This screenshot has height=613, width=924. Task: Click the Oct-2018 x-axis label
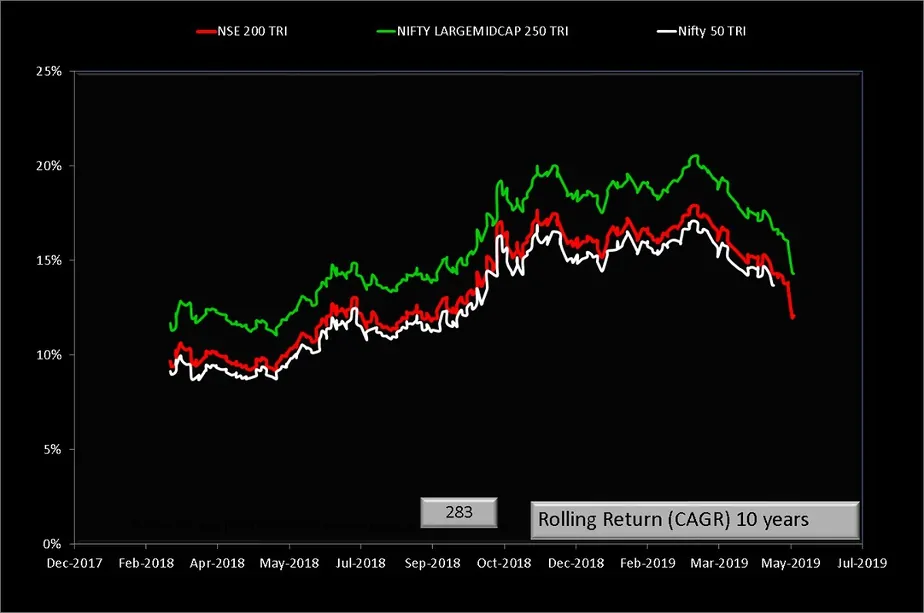point(504,563)
